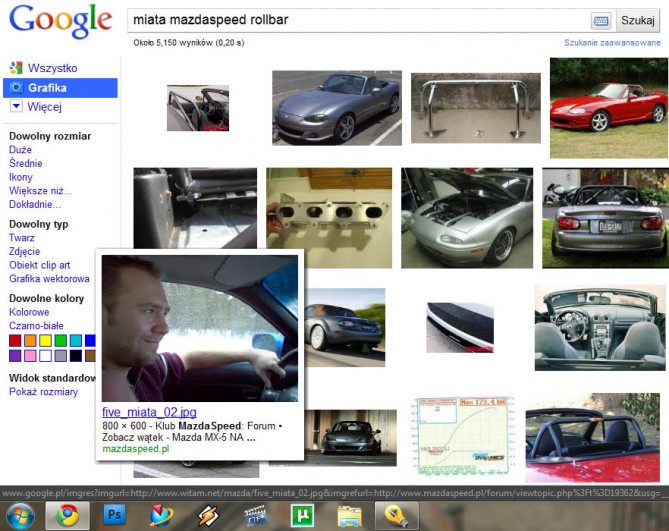This screenshot has height=531, width=669.
Task: Open the on-screen keyboard icon
Action: [x=601, y=20]
